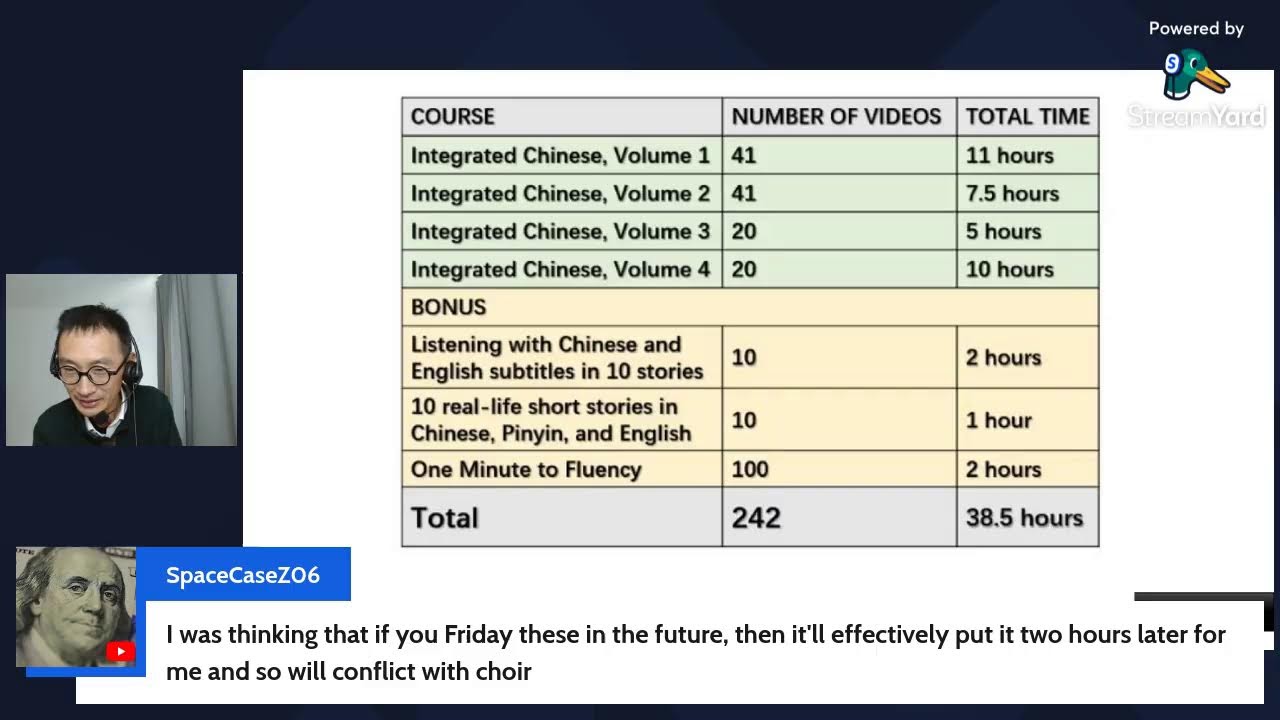Click the StreamYard duck logo icon
Viewport: 1280px width, 720px height.
[1196, 74]
